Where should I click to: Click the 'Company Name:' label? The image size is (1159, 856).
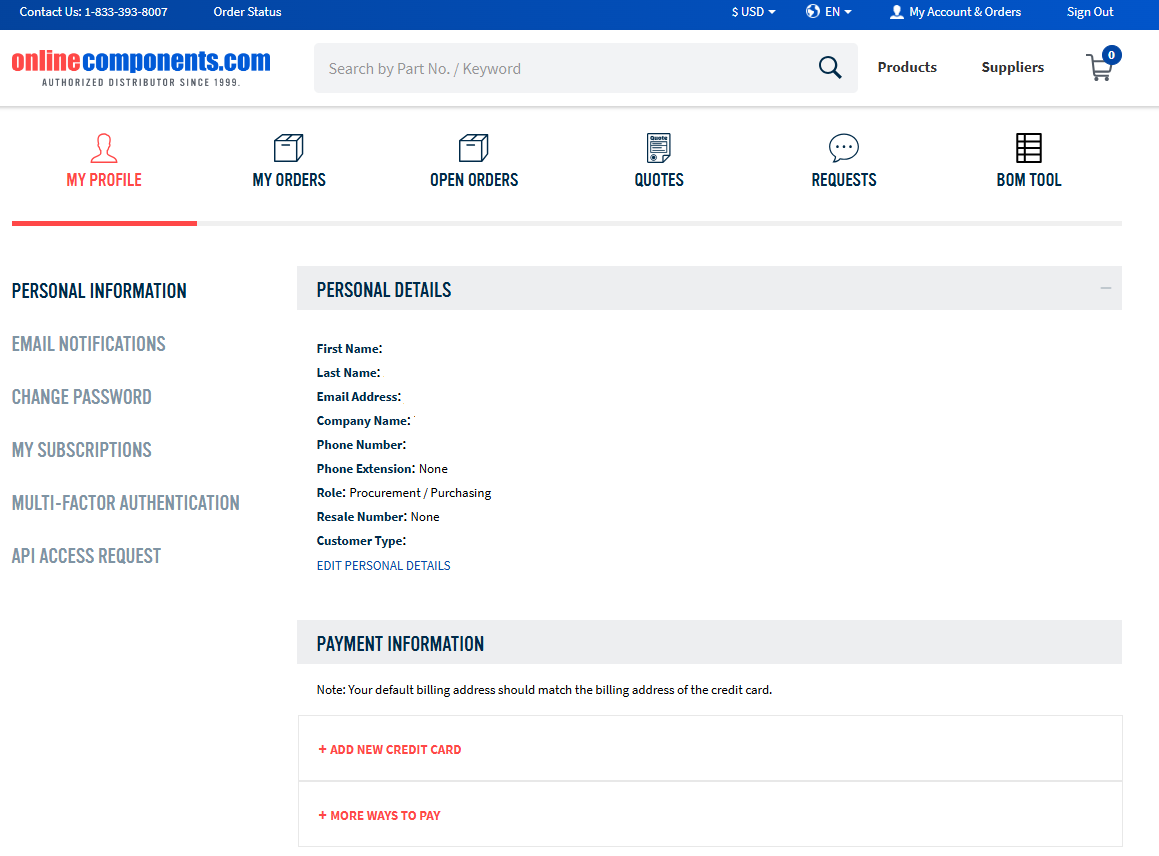click(364, 421)
